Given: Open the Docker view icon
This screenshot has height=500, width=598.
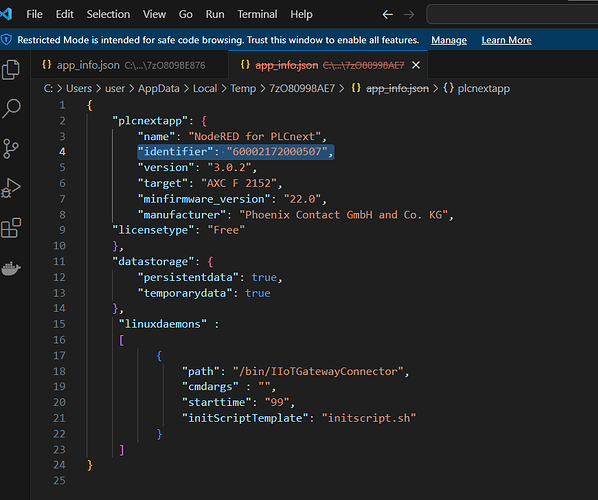Looking at the screenshot, I should click(11, 268).
